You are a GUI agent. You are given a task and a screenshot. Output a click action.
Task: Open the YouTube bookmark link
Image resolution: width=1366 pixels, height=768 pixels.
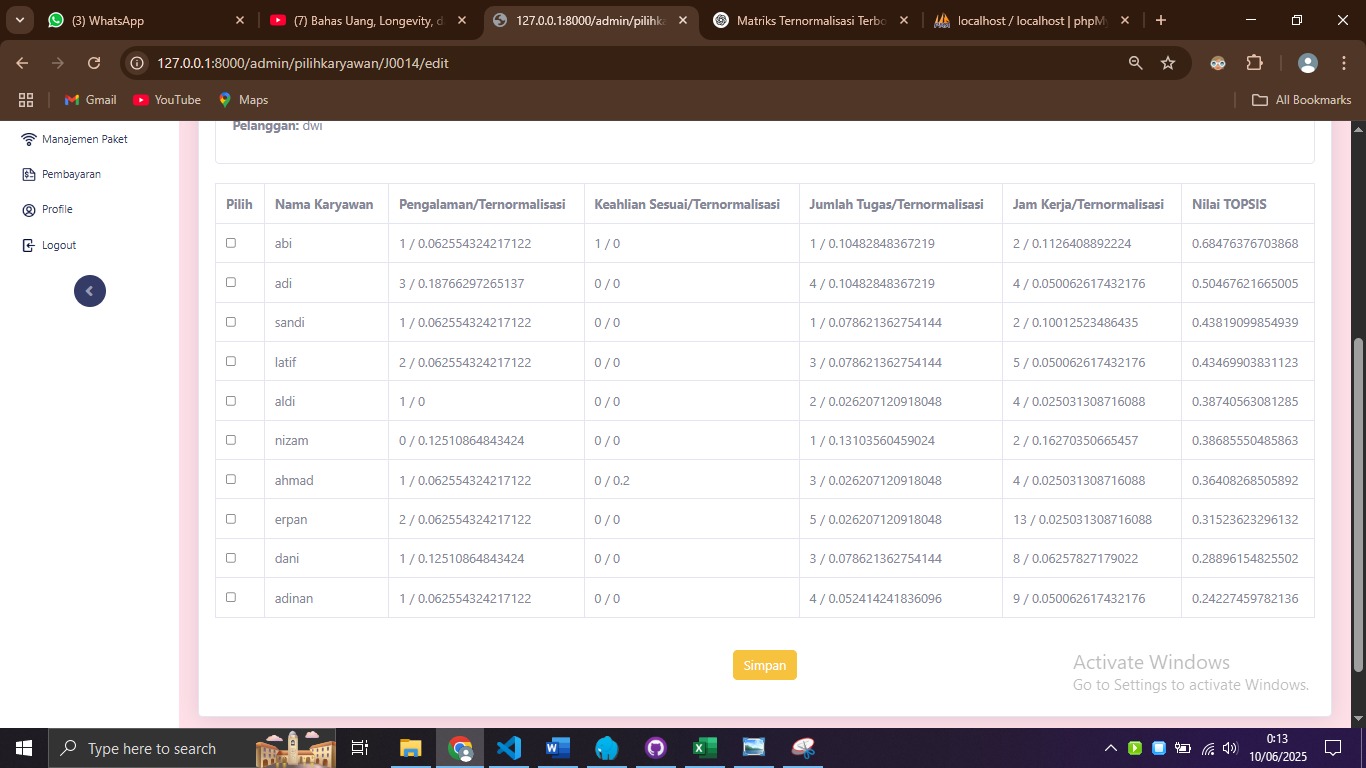coord(167,100)
